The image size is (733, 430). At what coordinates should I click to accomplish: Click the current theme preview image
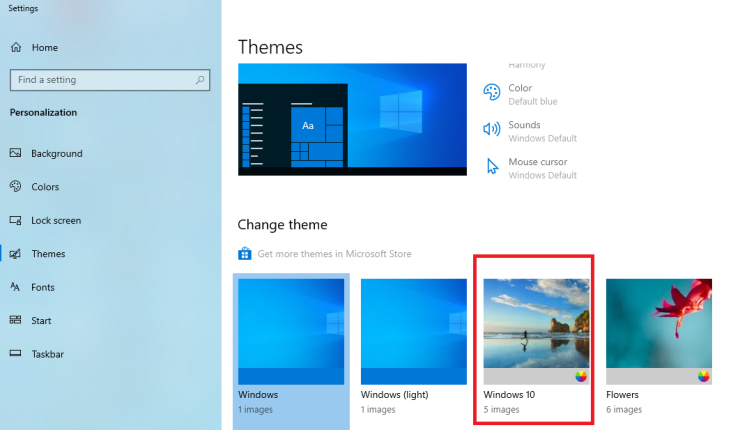pos(352,119)
